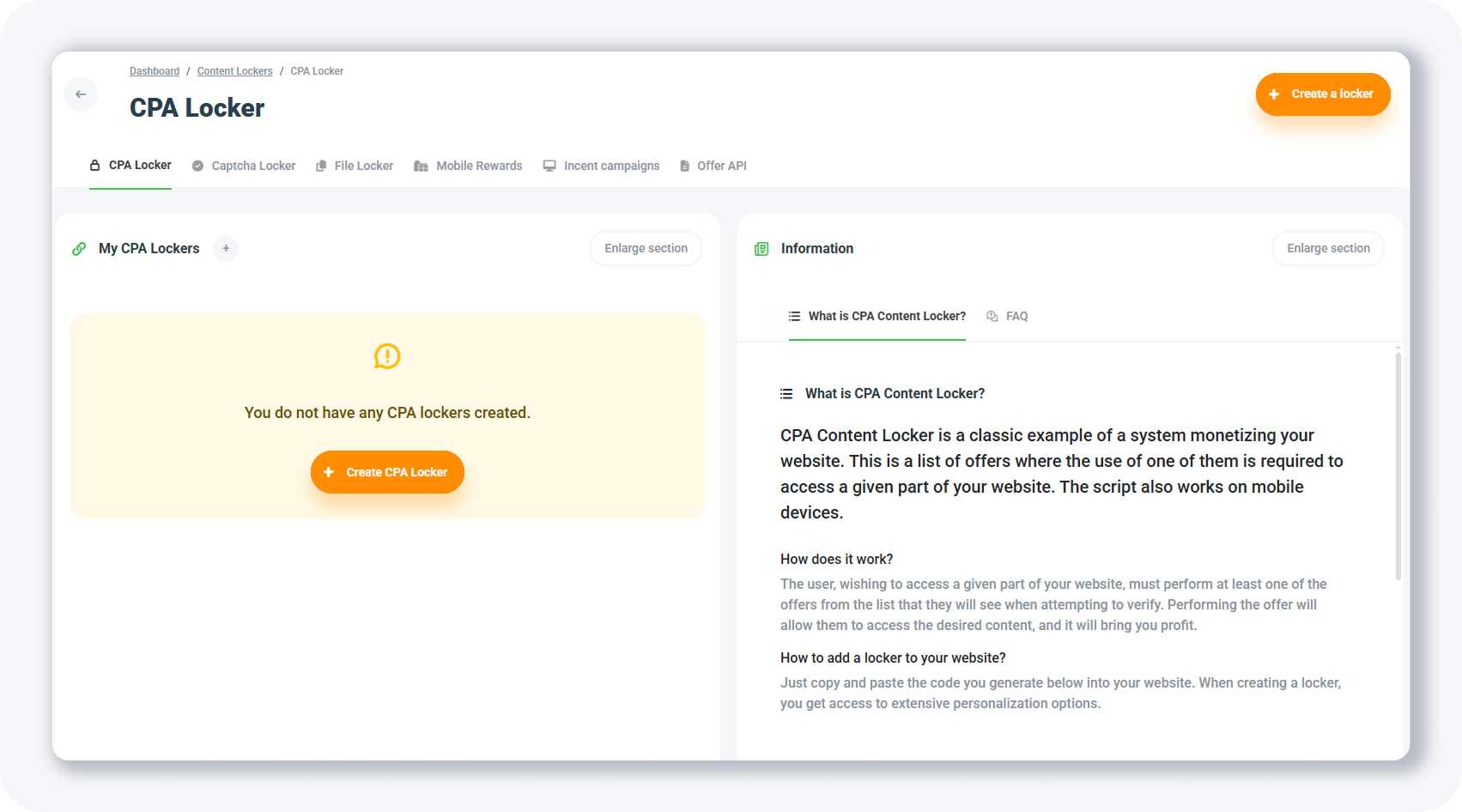Open the Mobile Rewards tab
The width and height of the screenshot is (1462, 812).
coord(468,166)
